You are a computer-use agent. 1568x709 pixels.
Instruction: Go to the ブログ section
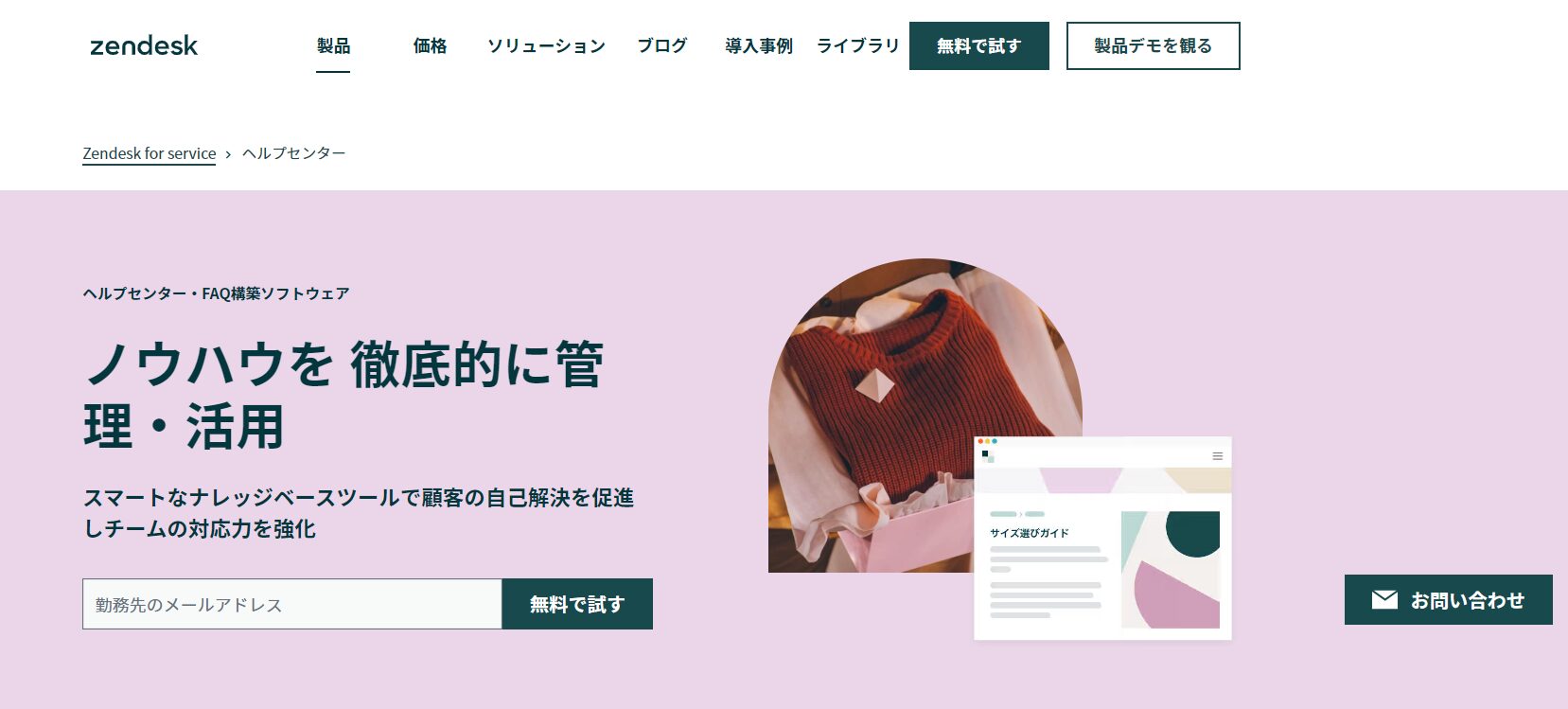point(661,45)
